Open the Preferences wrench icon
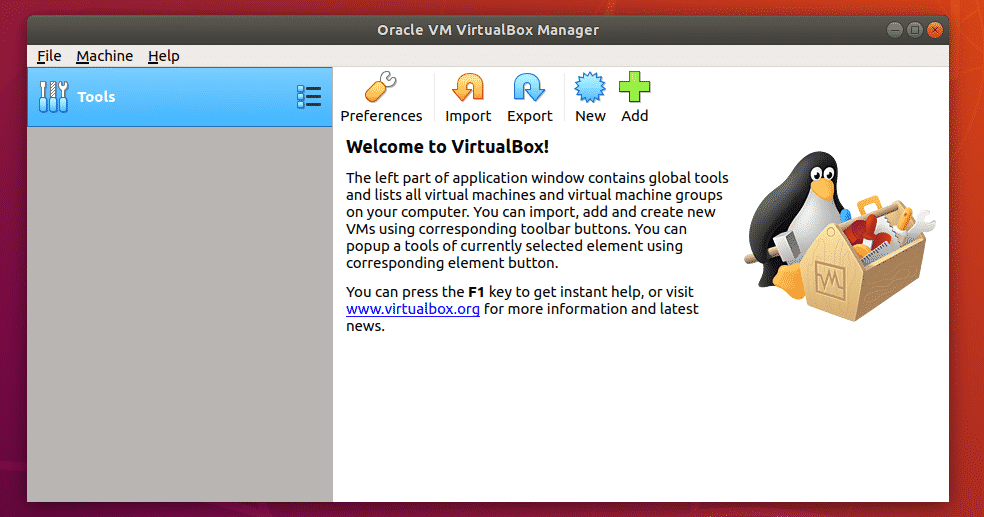This screenshot has width=984, height=517. tap(381, 87)
